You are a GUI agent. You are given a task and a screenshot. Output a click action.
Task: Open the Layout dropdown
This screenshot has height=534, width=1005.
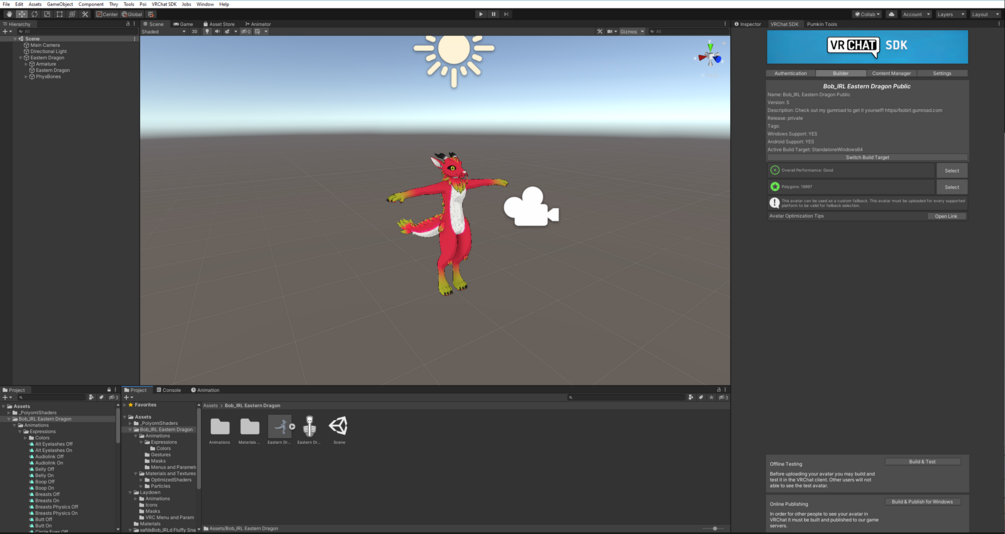(984, 14)
